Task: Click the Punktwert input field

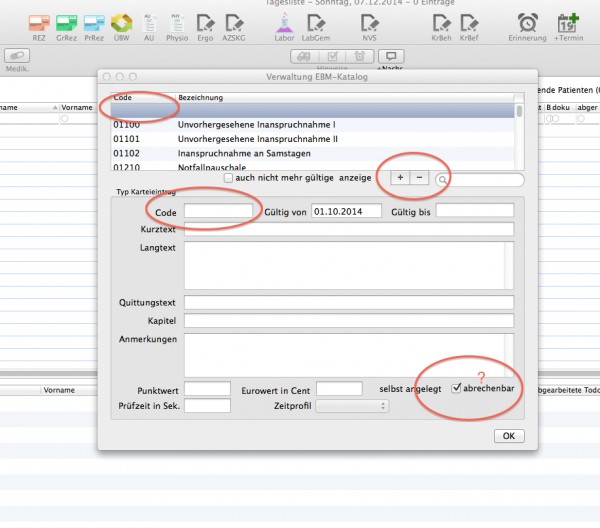Action: pos(207,389)
